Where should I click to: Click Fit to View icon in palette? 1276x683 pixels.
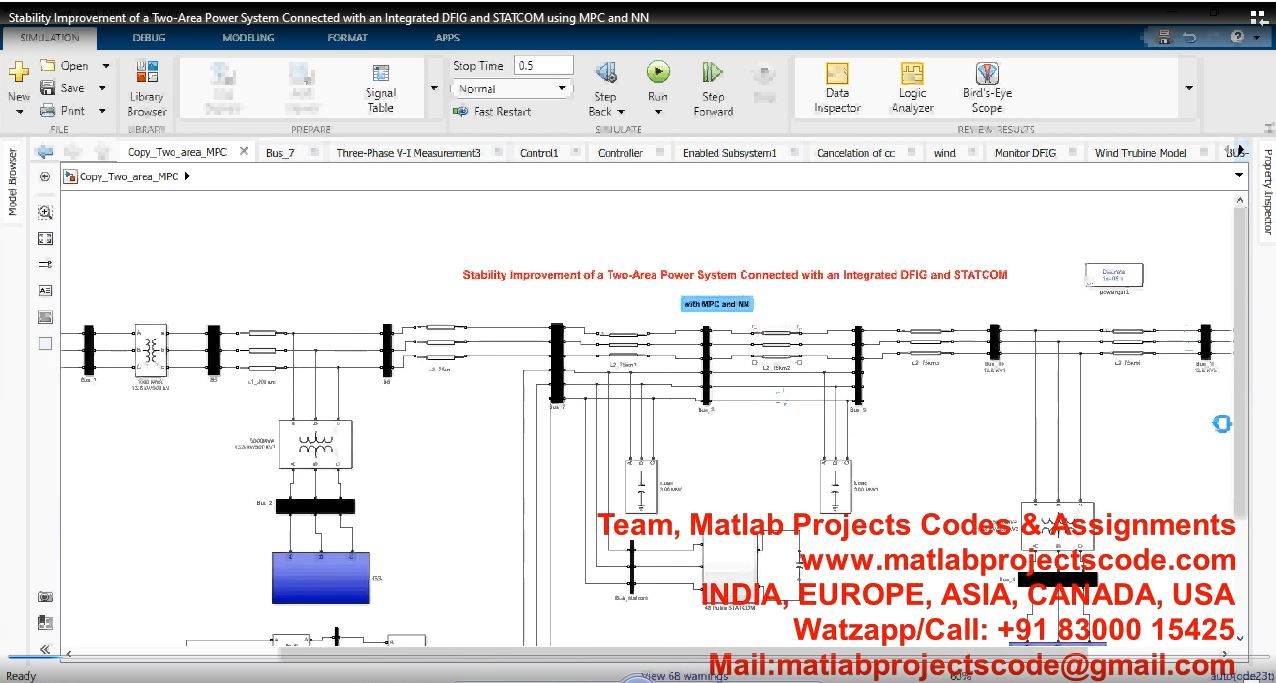(45, 239)
